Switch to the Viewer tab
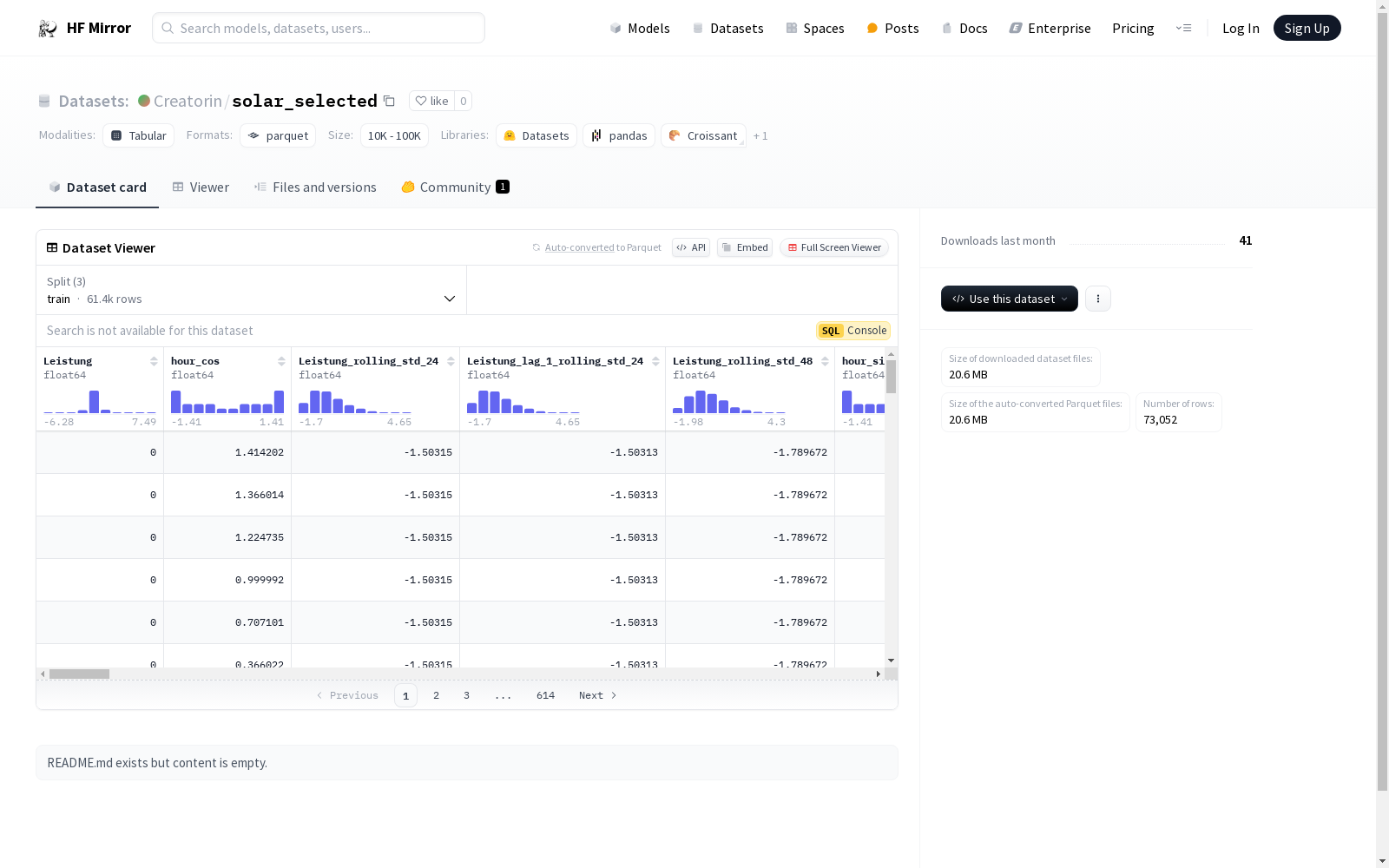This screenshot has width=1389, height=868. 201,187
